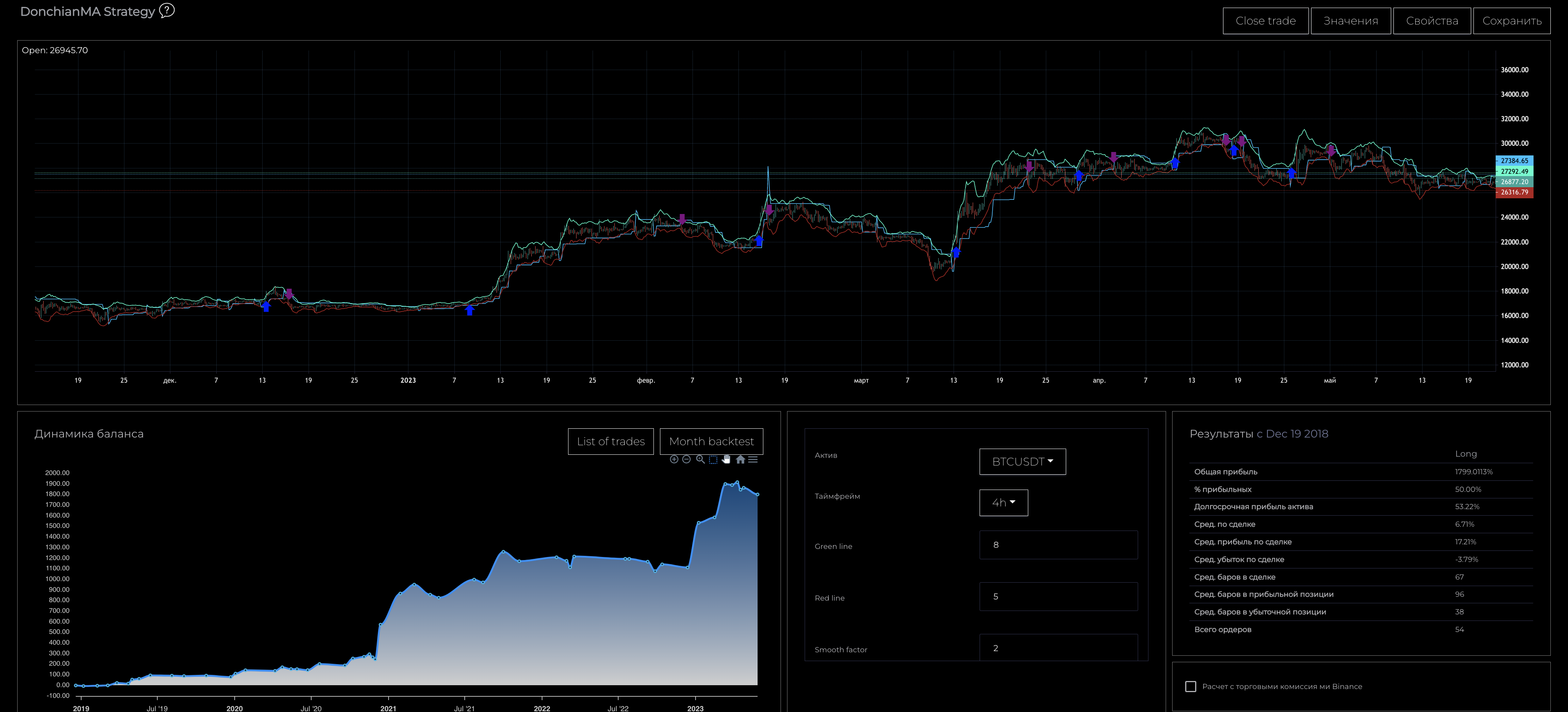
Task: Click the 2023 label on price chart axis
Action: coord(408,380)
